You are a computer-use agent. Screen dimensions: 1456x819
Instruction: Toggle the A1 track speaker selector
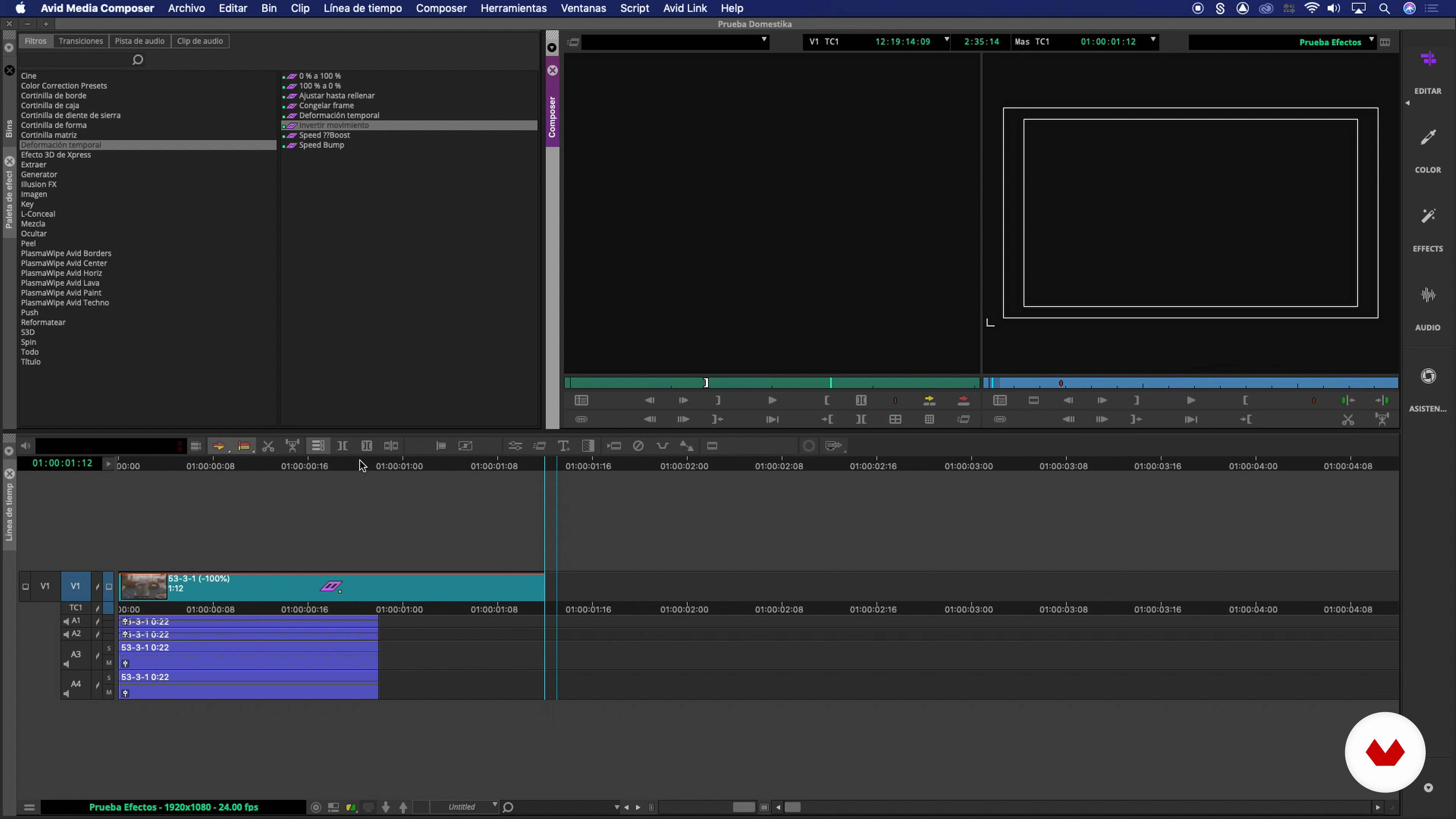pos(66,621)
